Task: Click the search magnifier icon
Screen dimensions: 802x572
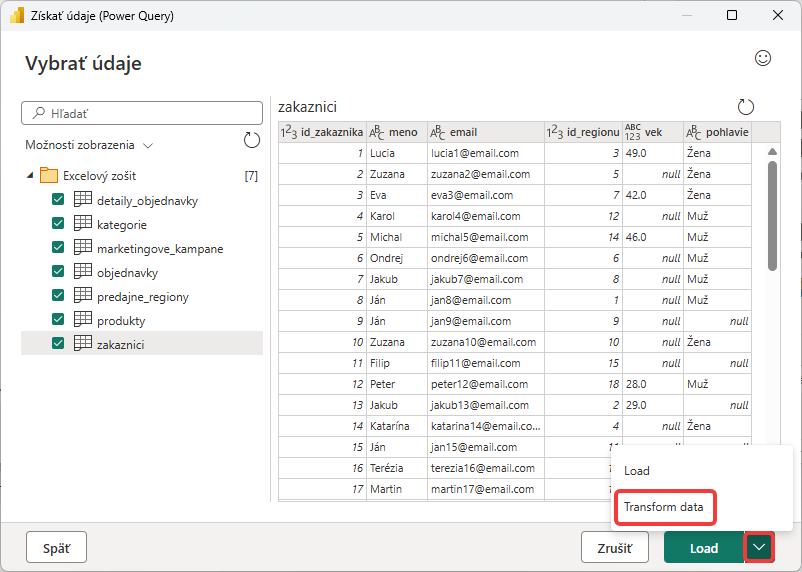Action: click(x=38, y=113)
